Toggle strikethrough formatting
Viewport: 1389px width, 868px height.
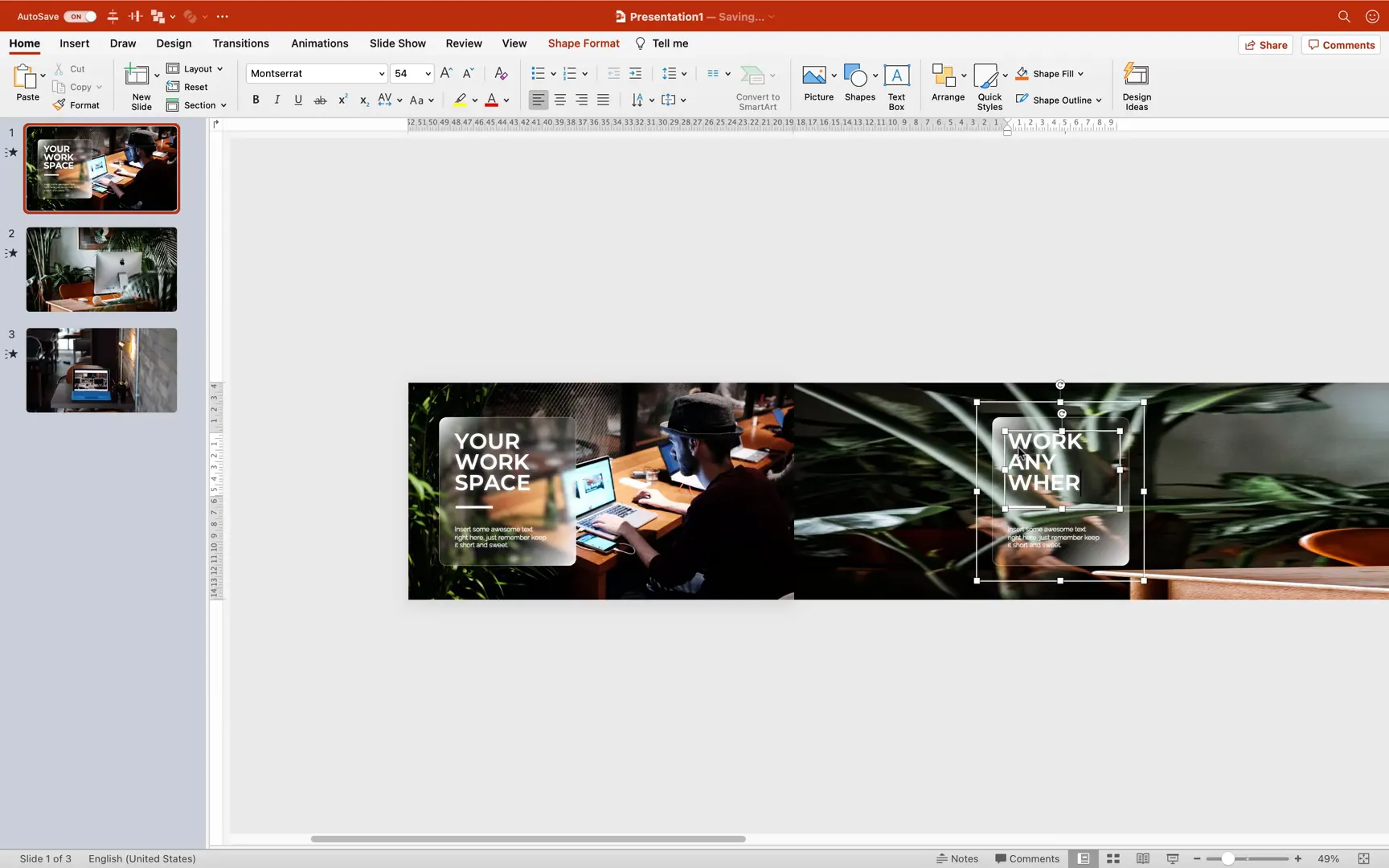(319, 100)
